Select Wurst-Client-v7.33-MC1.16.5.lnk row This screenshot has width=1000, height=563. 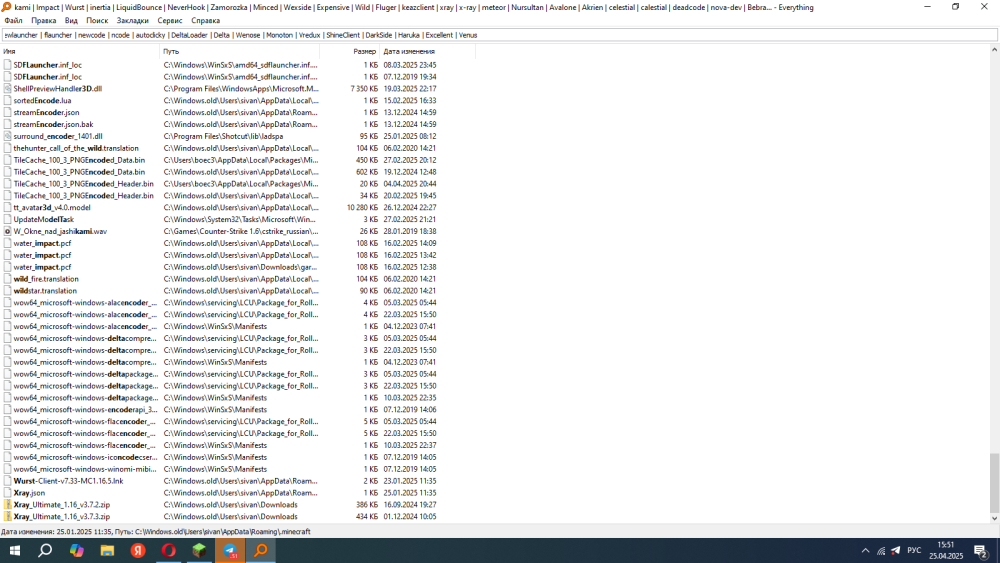(220, 481)
